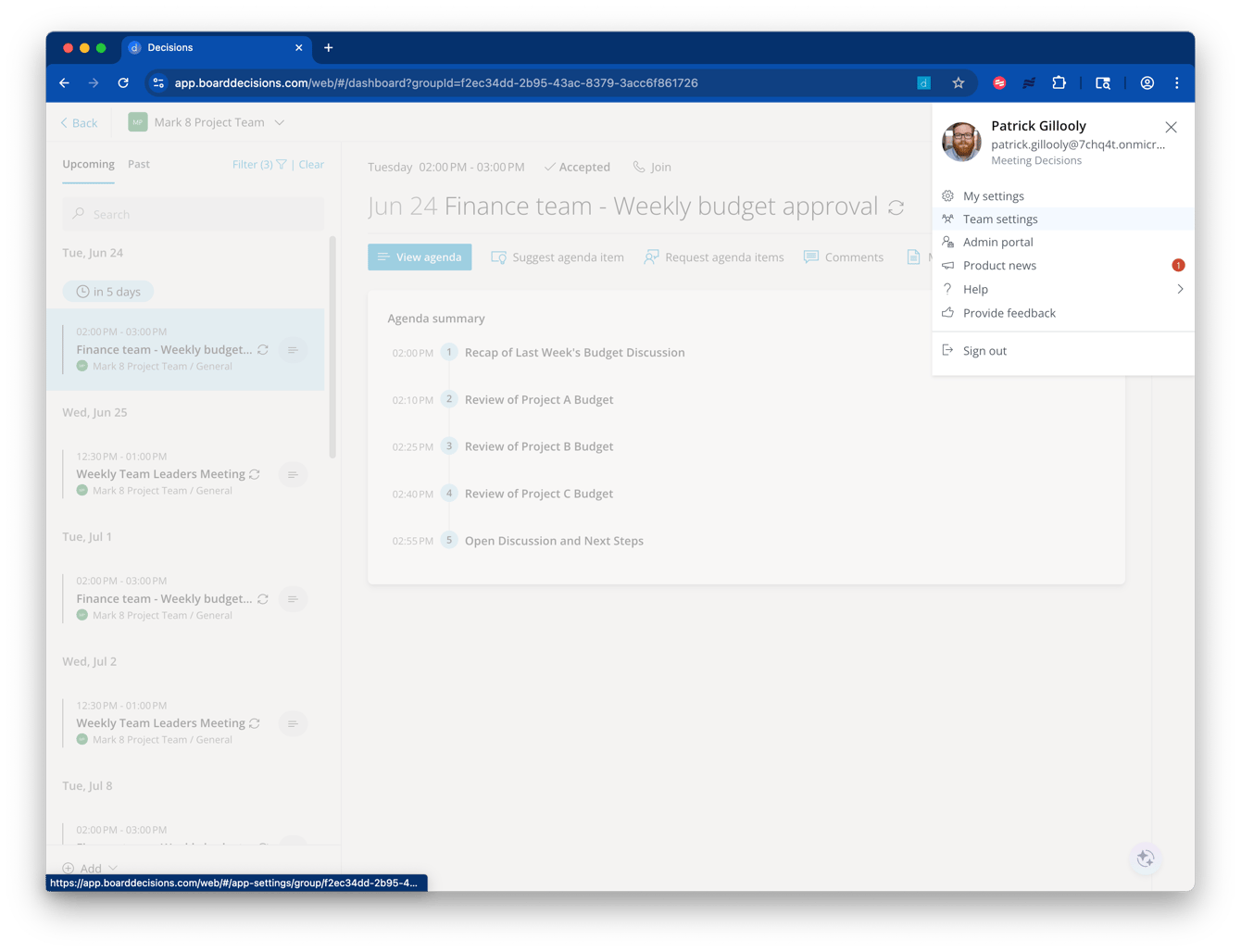Click the View agenda button
This screenshot has height=952, width=1241.
point(420,257)
